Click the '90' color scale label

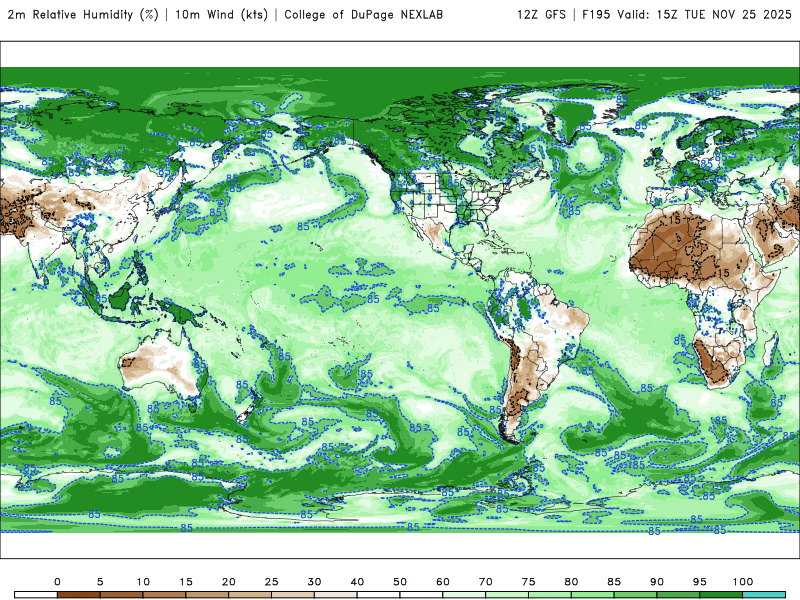pyautogui.click(x=657, y=582)
